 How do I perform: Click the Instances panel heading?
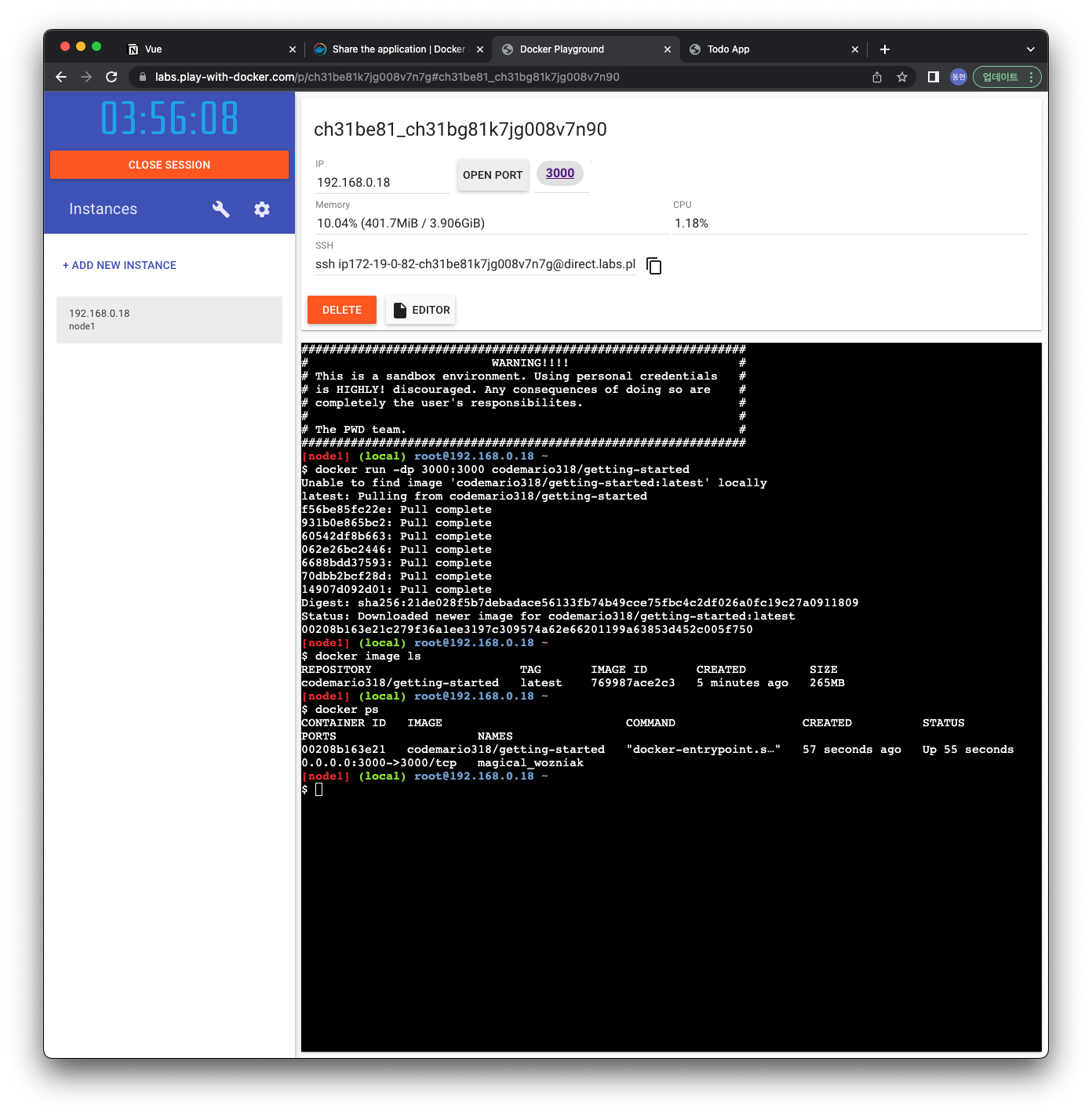[103, 209]
